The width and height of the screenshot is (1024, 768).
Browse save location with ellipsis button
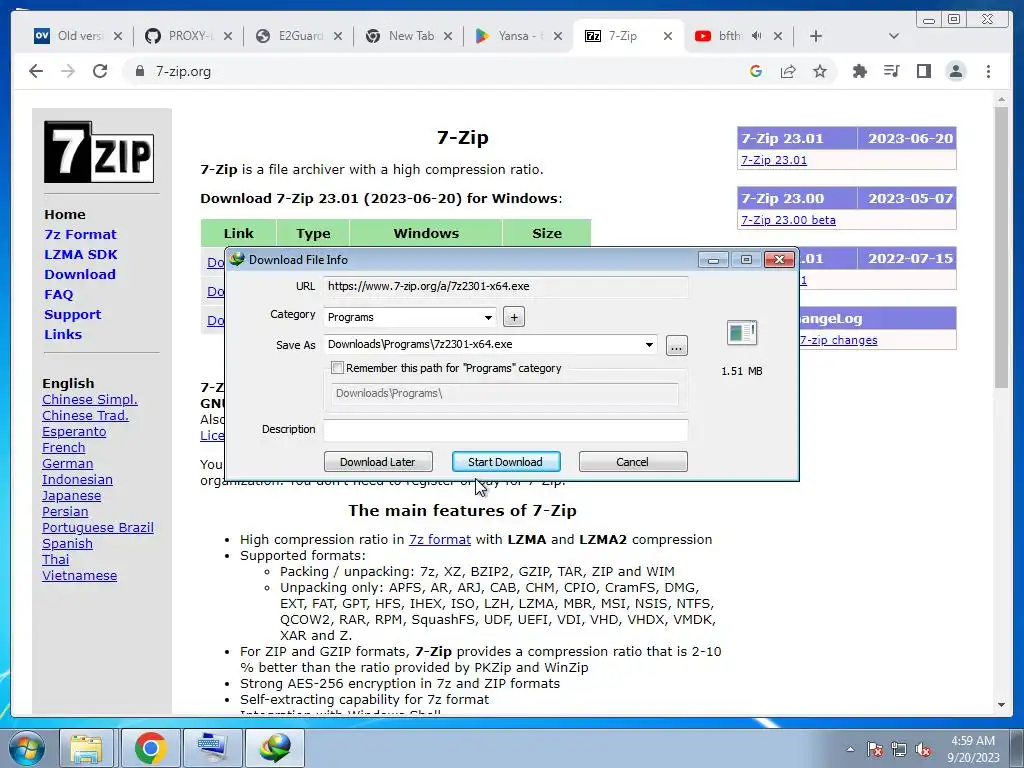pyautogui.click(x=677, y=345)
